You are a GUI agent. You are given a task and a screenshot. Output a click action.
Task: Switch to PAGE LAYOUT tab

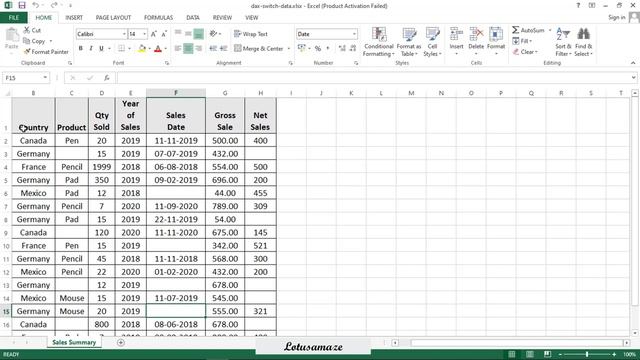tap(113, 18)
